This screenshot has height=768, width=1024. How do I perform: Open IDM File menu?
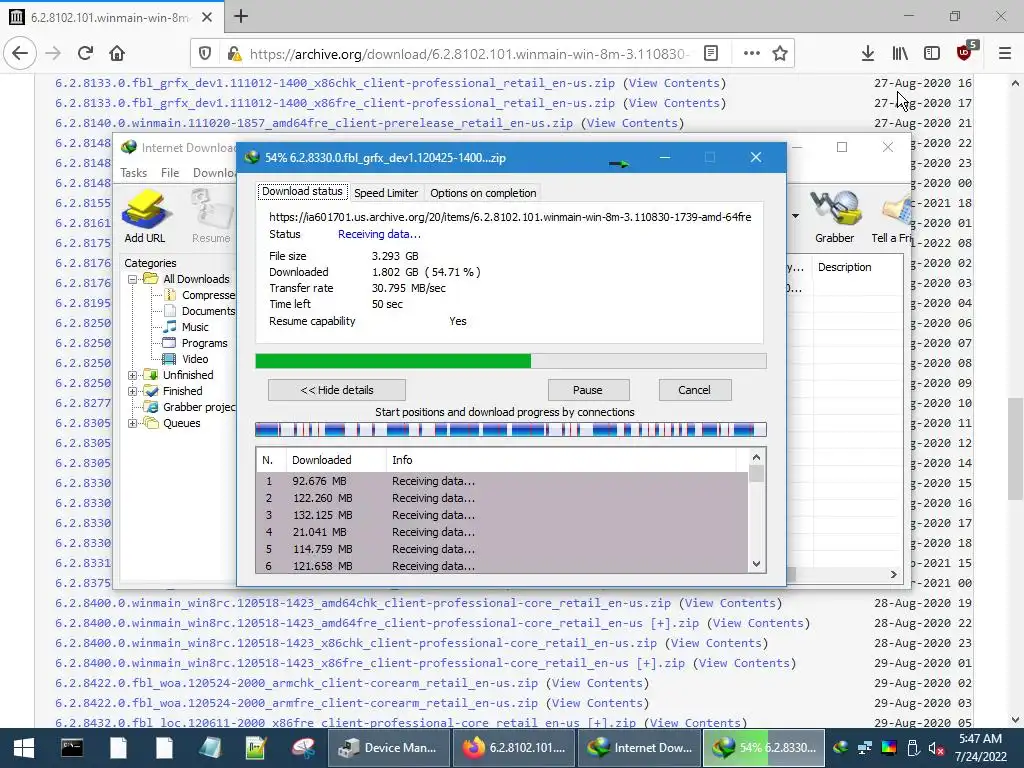pos(170,173)
